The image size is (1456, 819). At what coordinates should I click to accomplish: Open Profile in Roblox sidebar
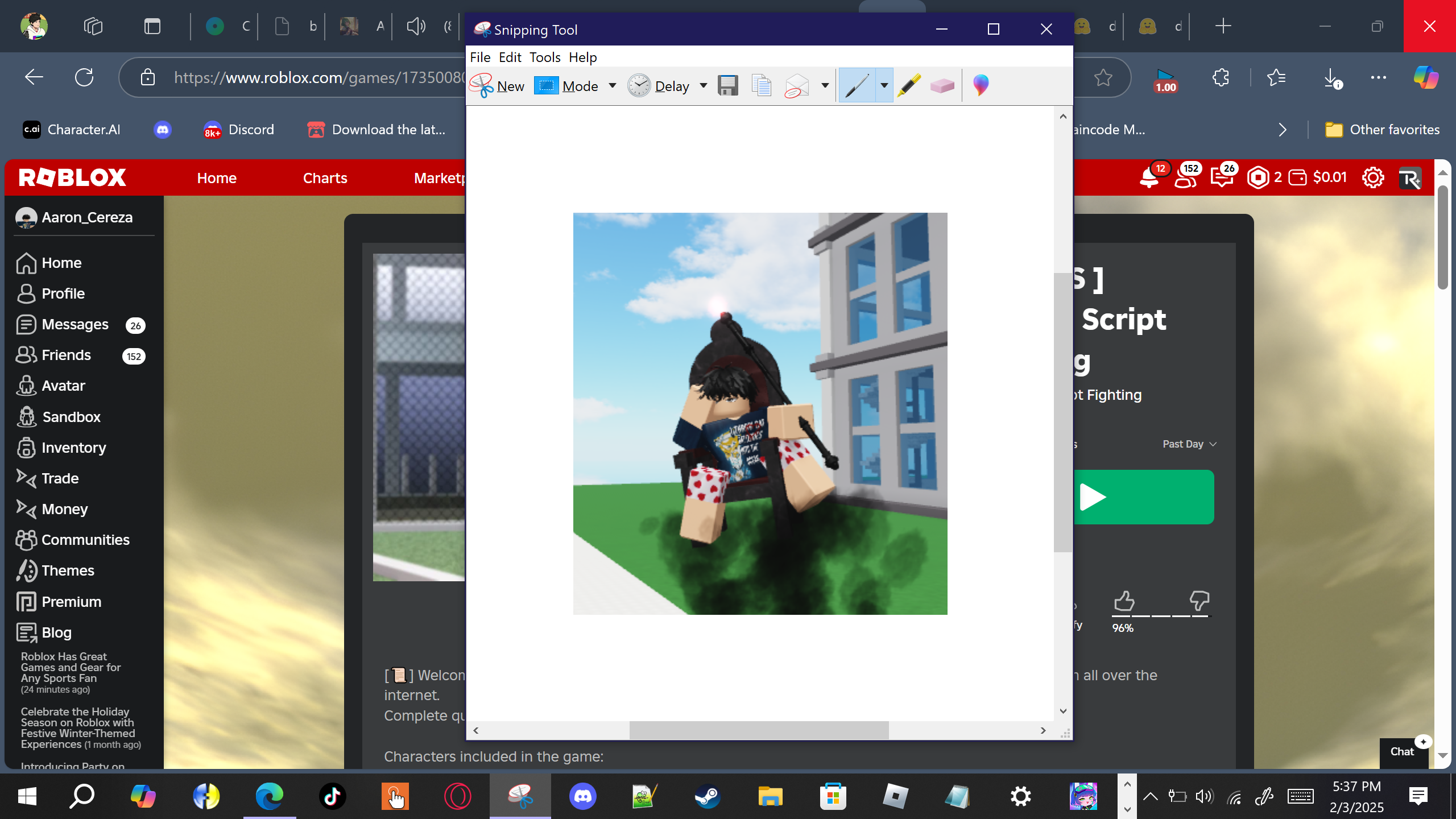point(50,293)
